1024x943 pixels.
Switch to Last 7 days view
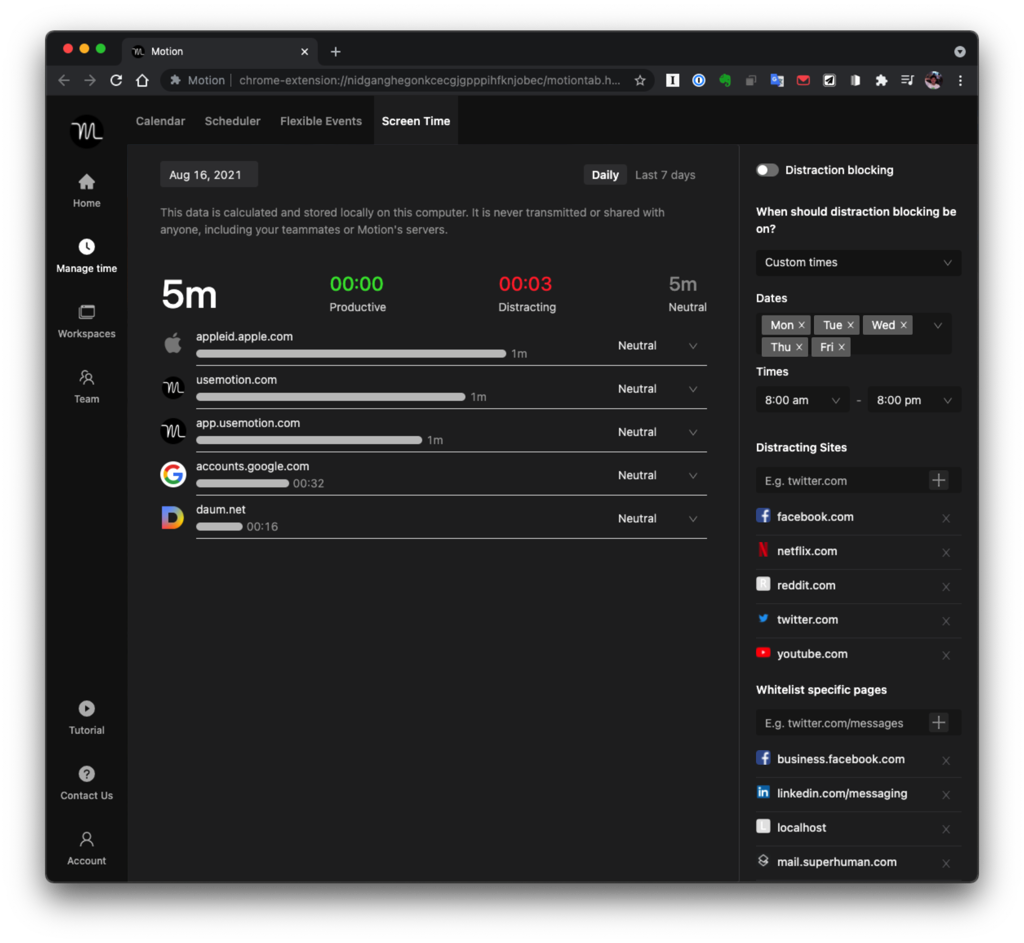[665, 174]
